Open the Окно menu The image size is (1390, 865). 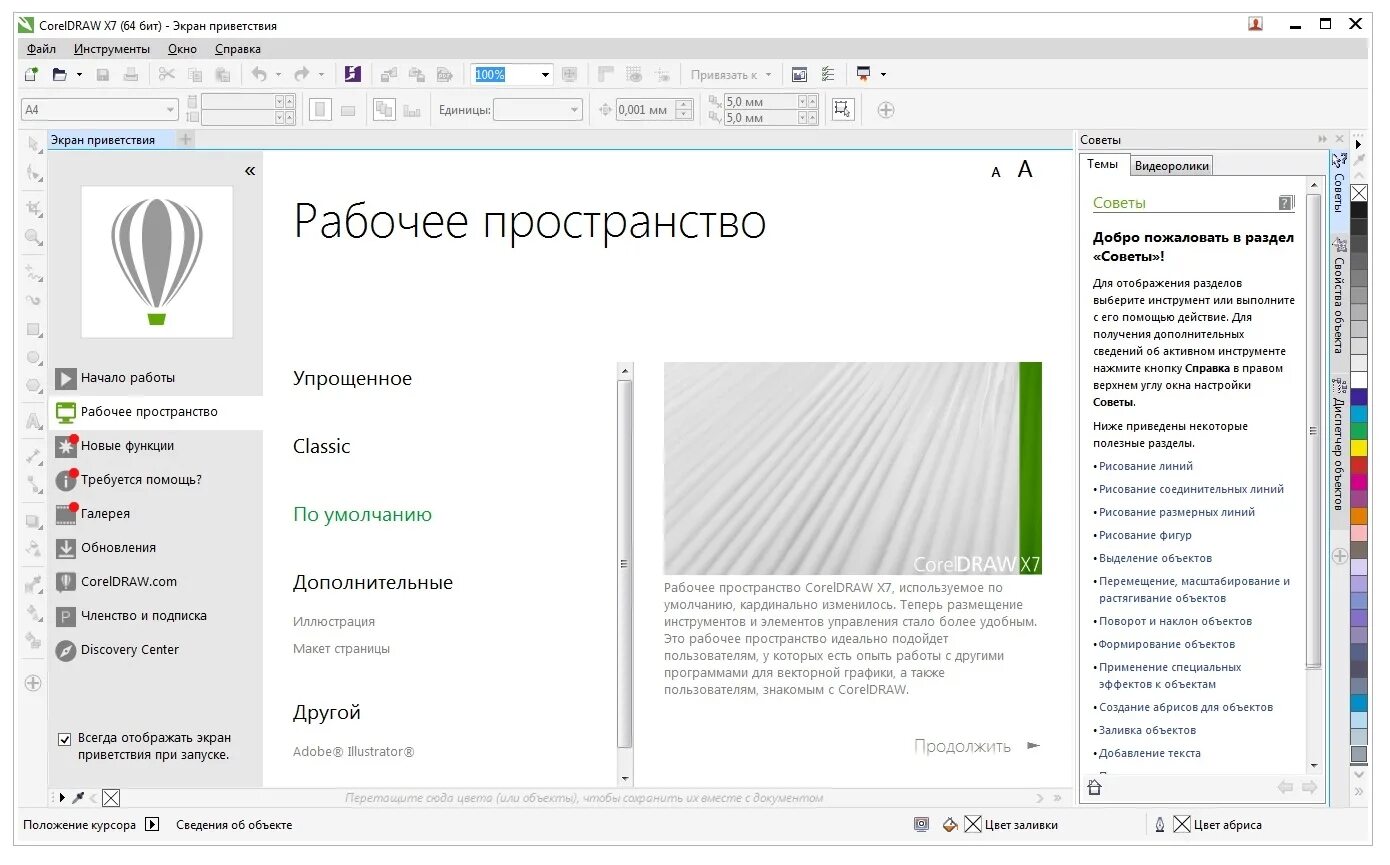coord(182,48)
